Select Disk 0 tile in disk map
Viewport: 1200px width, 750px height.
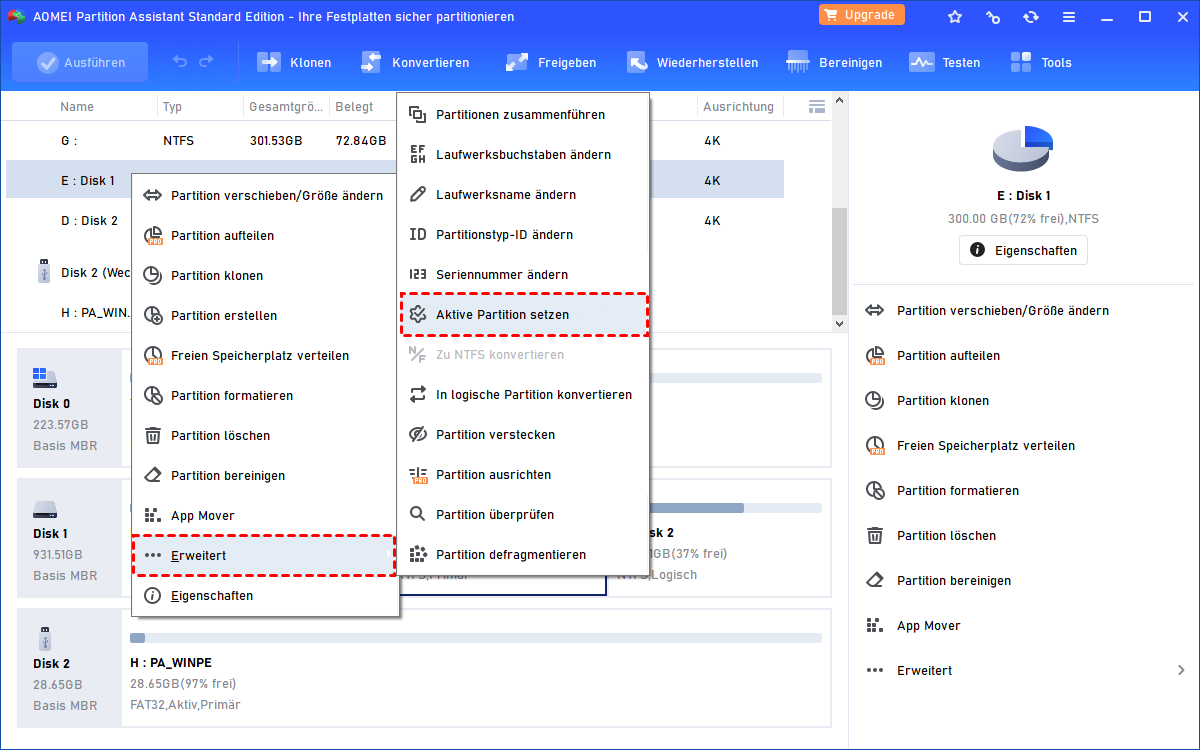click(68, 409)
